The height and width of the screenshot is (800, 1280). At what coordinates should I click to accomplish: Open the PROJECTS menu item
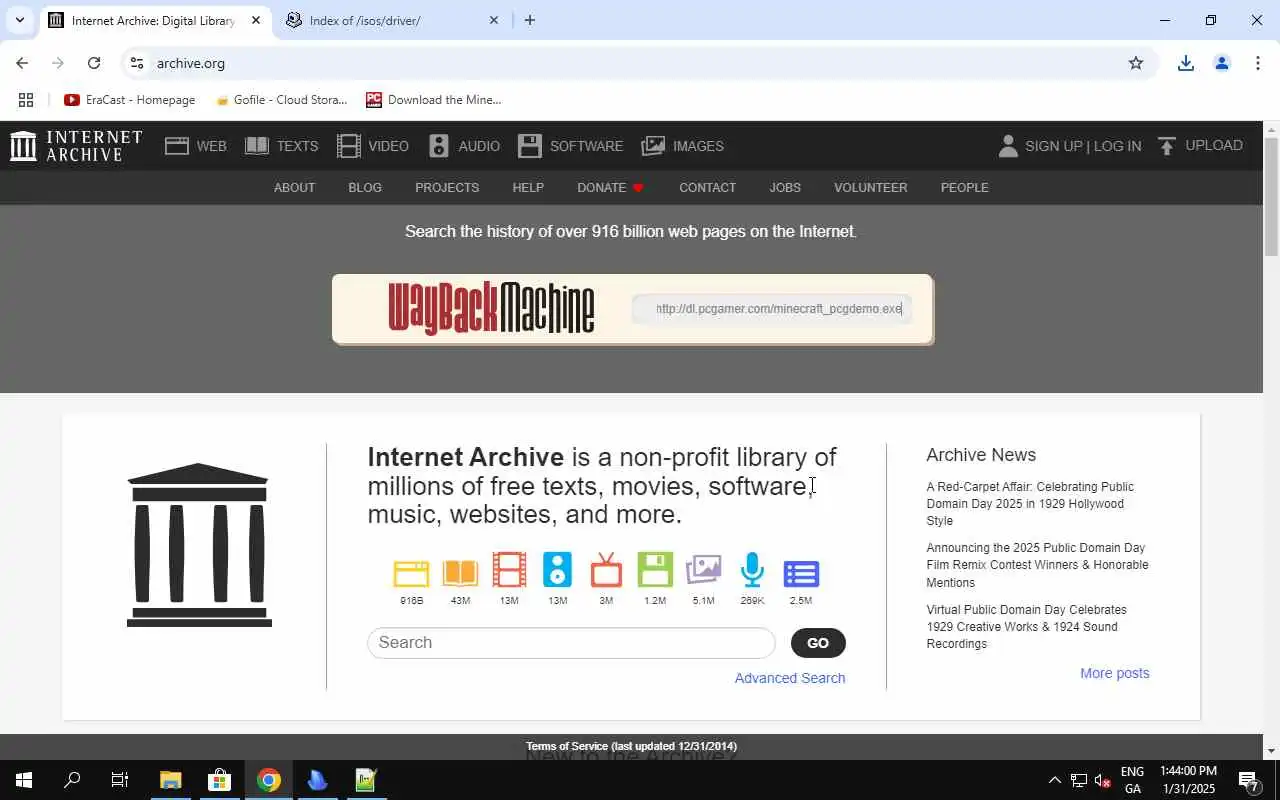tap(447, 187)
